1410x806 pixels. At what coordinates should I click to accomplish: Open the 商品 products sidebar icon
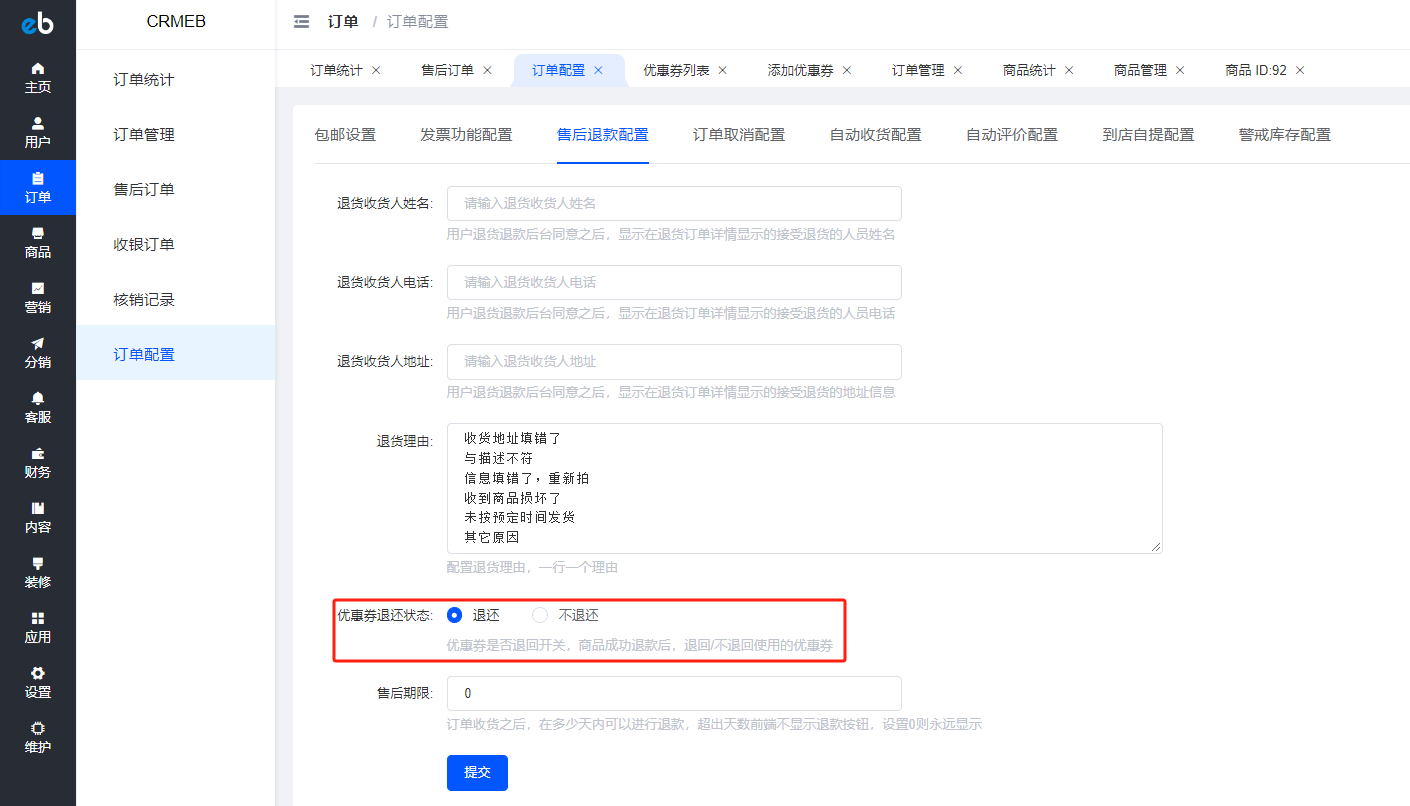38,243
